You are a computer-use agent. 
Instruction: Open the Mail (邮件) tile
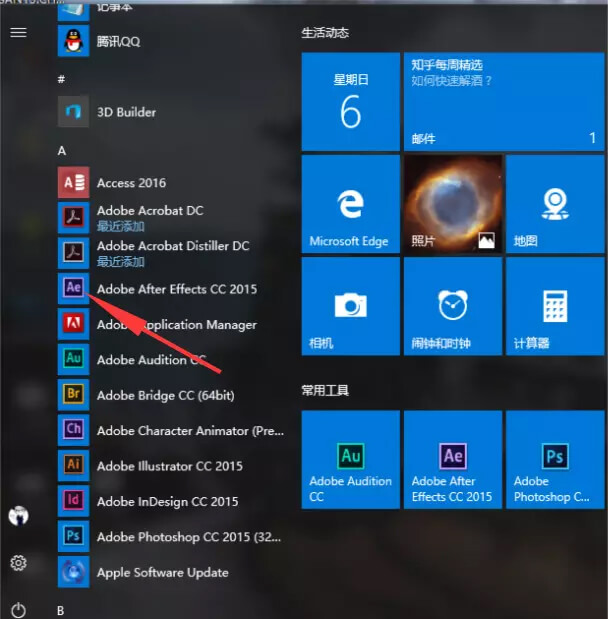(x=504, y=101)
